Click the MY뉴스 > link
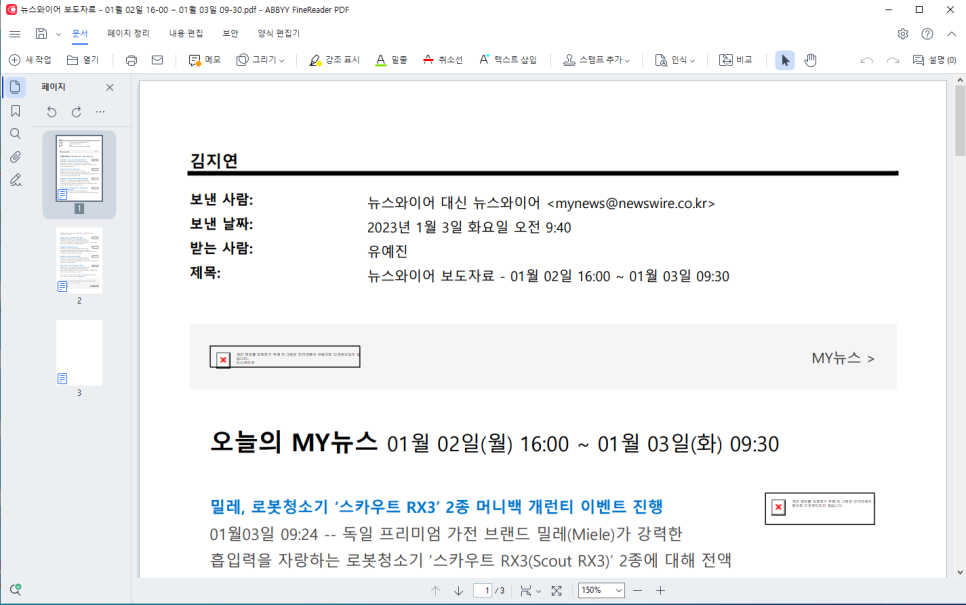 (843, 358)
